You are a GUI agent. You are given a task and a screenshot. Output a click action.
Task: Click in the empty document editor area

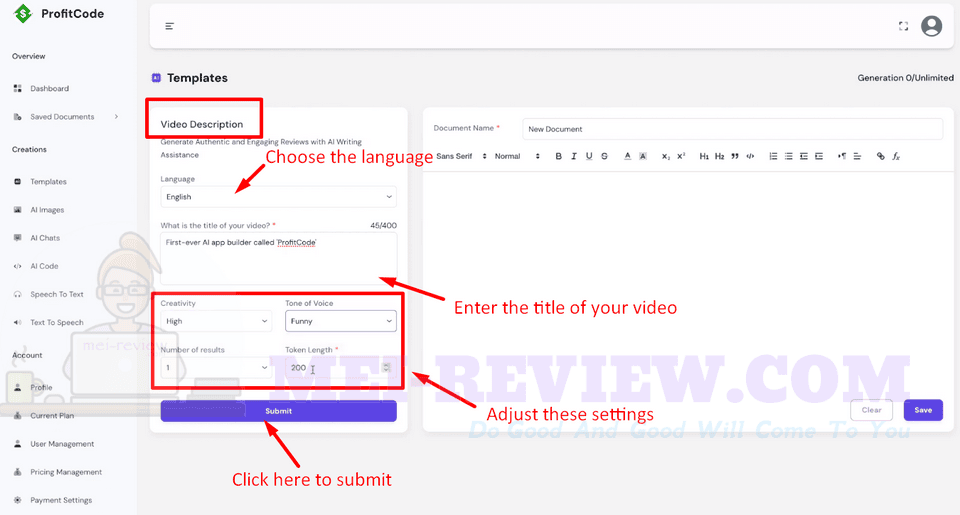point(688,282)
